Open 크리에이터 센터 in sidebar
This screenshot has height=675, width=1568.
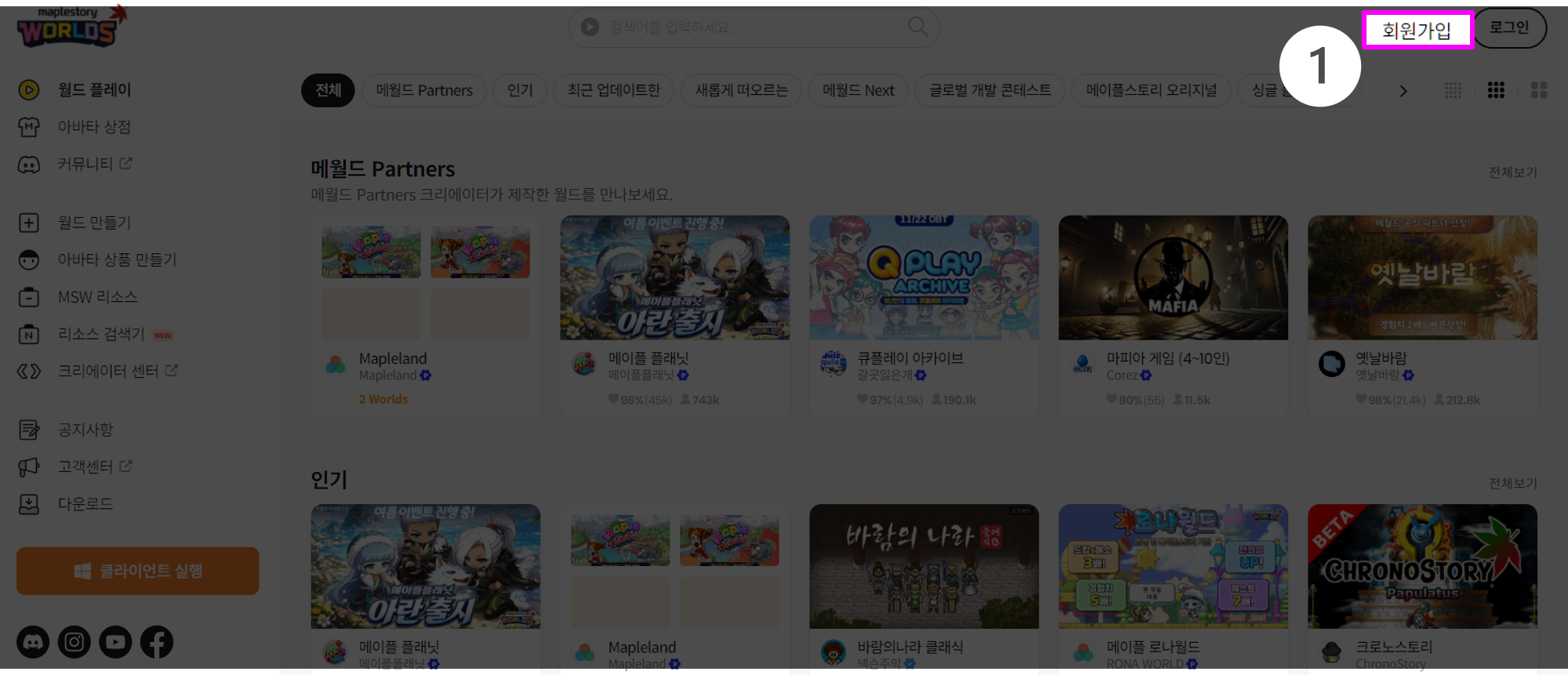point(108,371)
